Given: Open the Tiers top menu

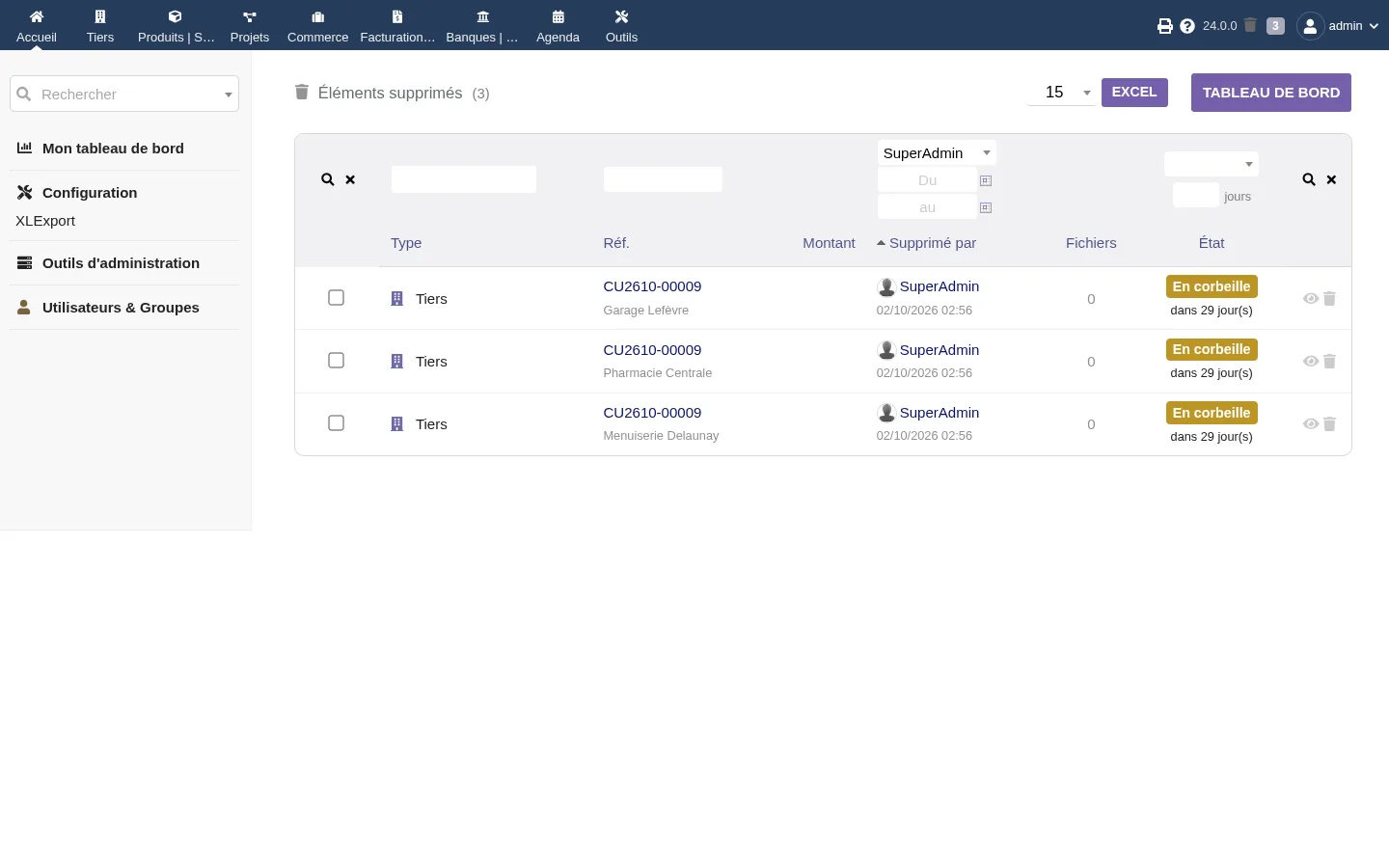Looking at the screenshot, I should coord(100,26).
